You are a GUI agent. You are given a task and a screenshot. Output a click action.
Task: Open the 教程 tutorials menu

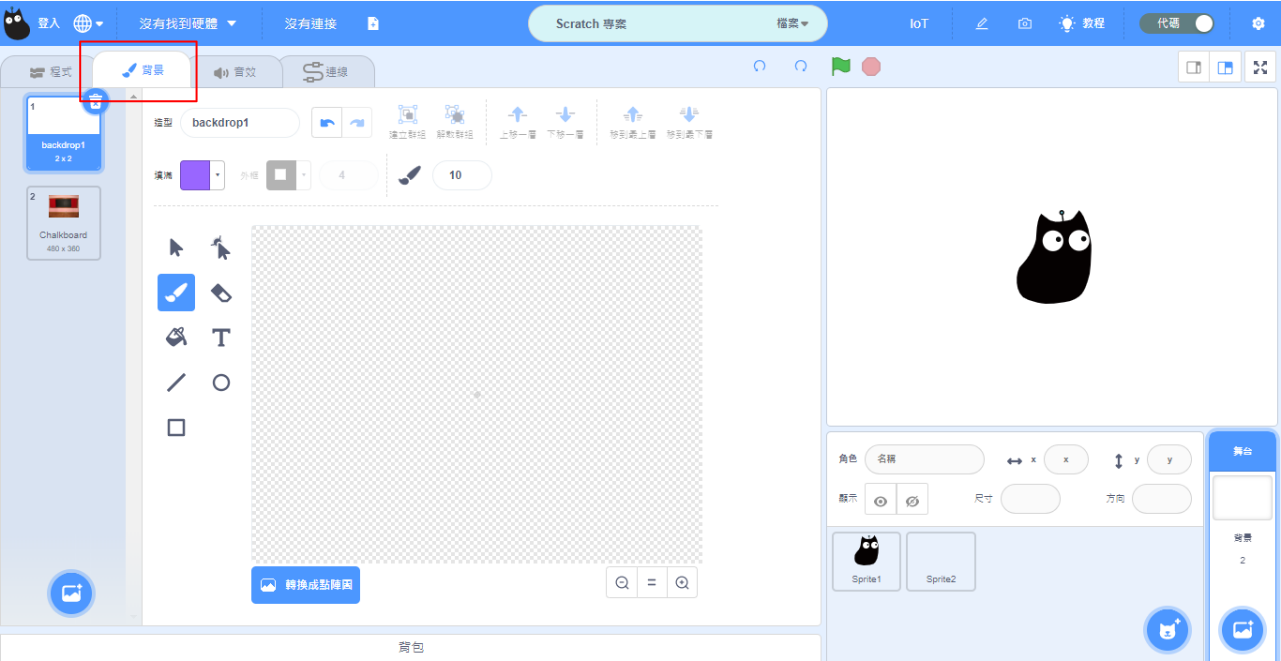point(1082,23)
